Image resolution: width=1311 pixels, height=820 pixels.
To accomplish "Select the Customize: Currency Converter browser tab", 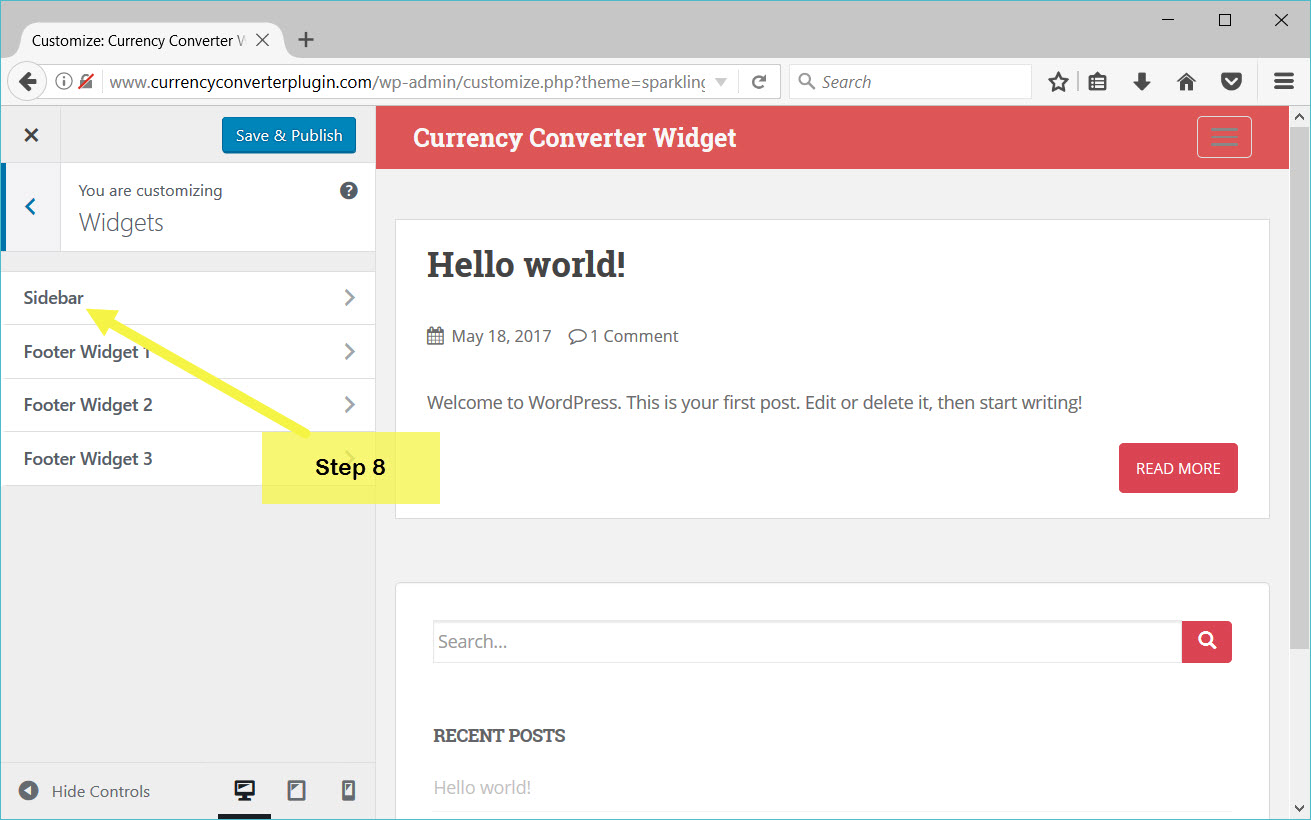I will coord(140,40).
